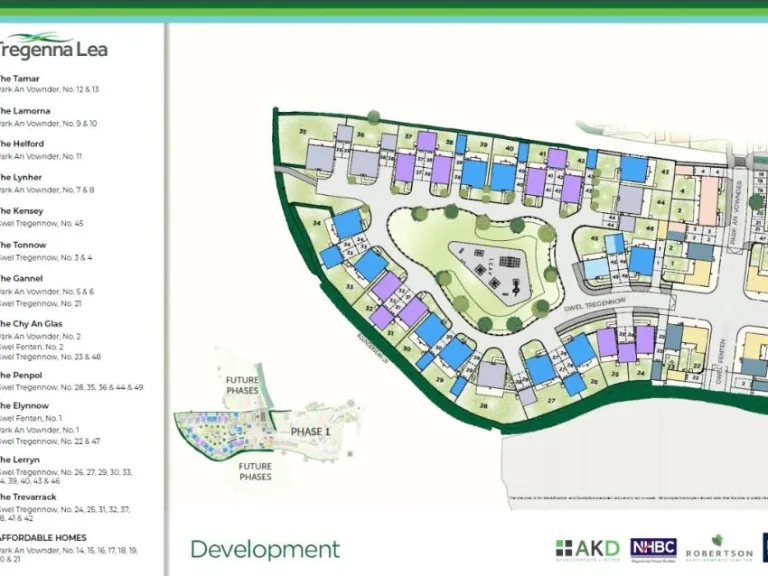This screenshot has height=576, width=768.
Task: Click plot 35 in the top-left corner
Action: tap(303, 132)
